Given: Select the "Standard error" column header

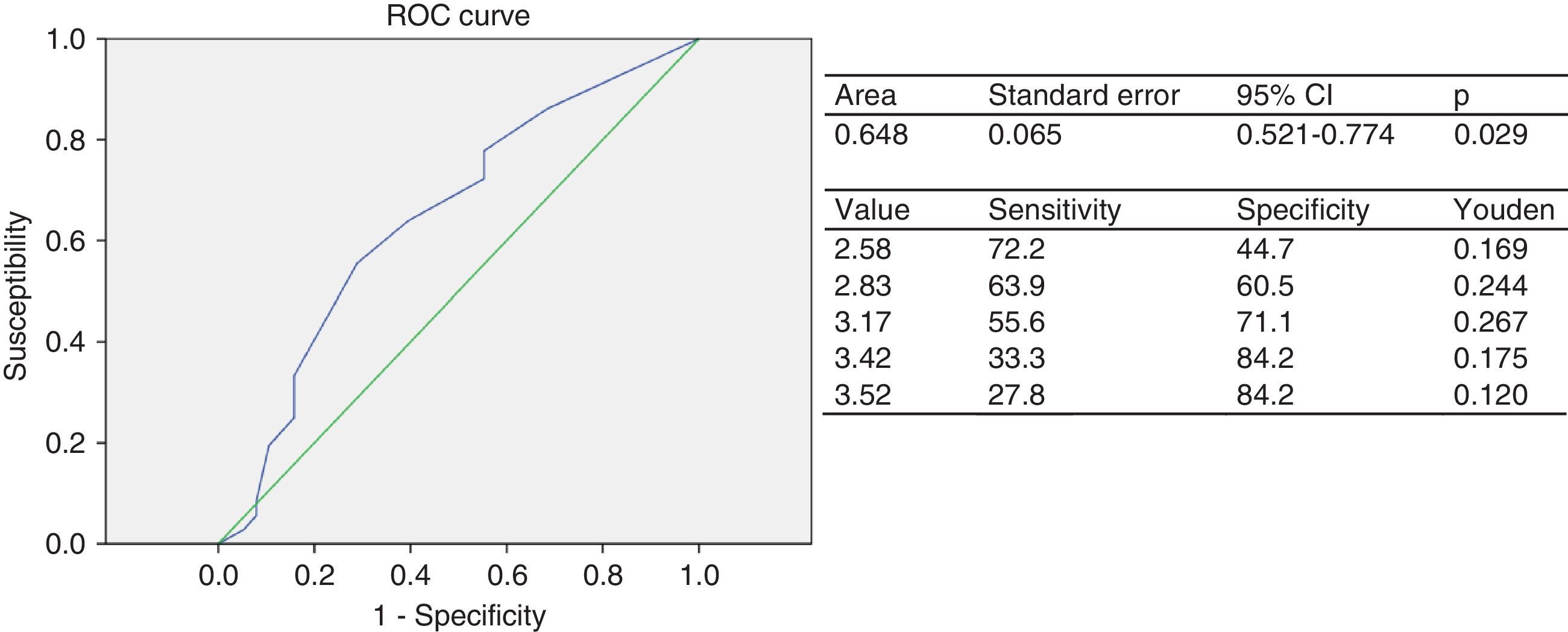Looking at the screenshot, I should click(1083, 96).
